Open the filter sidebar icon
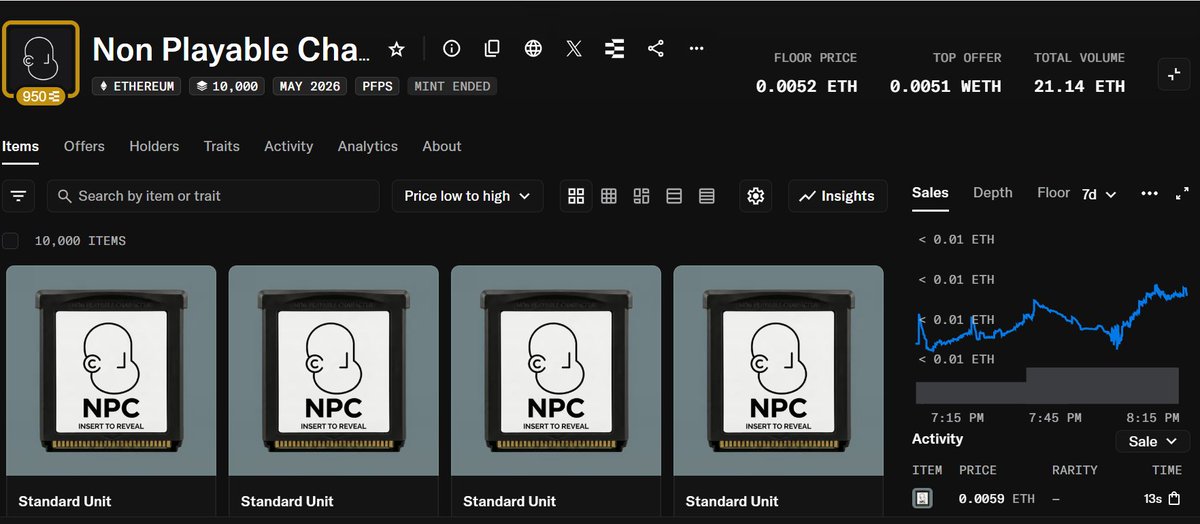The image size is (1200, 524). tap(18, 196)
